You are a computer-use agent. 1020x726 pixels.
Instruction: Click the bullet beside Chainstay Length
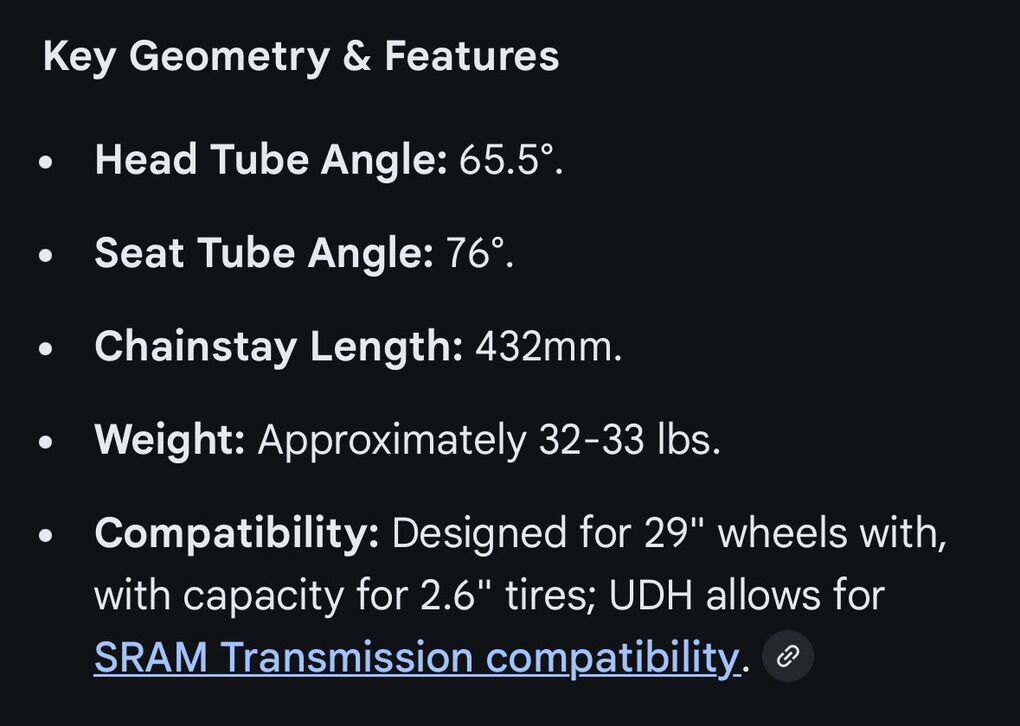(46, 348)
